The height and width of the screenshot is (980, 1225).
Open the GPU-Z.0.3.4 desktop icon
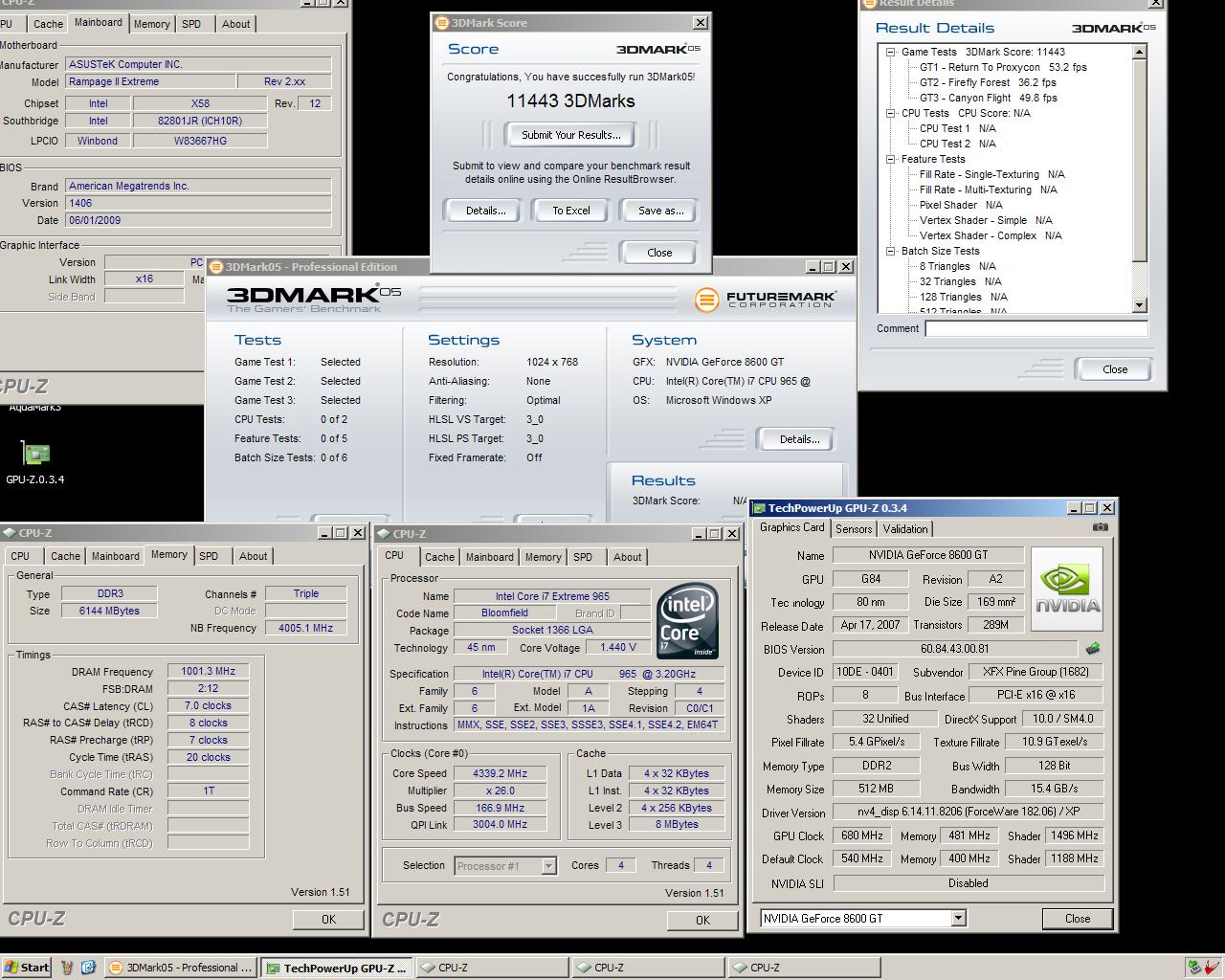pyautogui.click(x=35, y=460)
